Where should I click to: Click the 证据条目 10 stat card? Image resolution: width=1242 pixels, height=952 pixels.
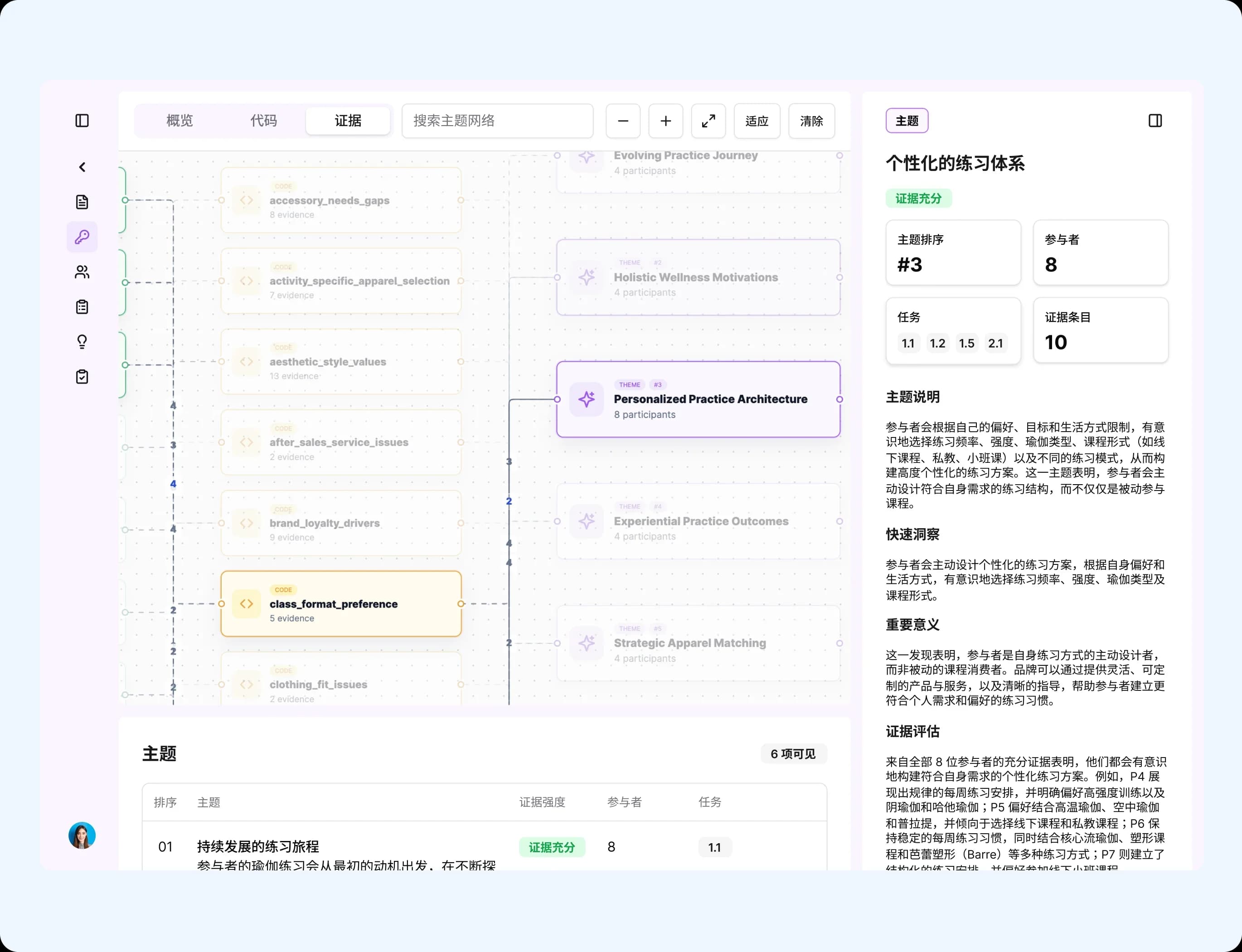tap(1101, 330)
